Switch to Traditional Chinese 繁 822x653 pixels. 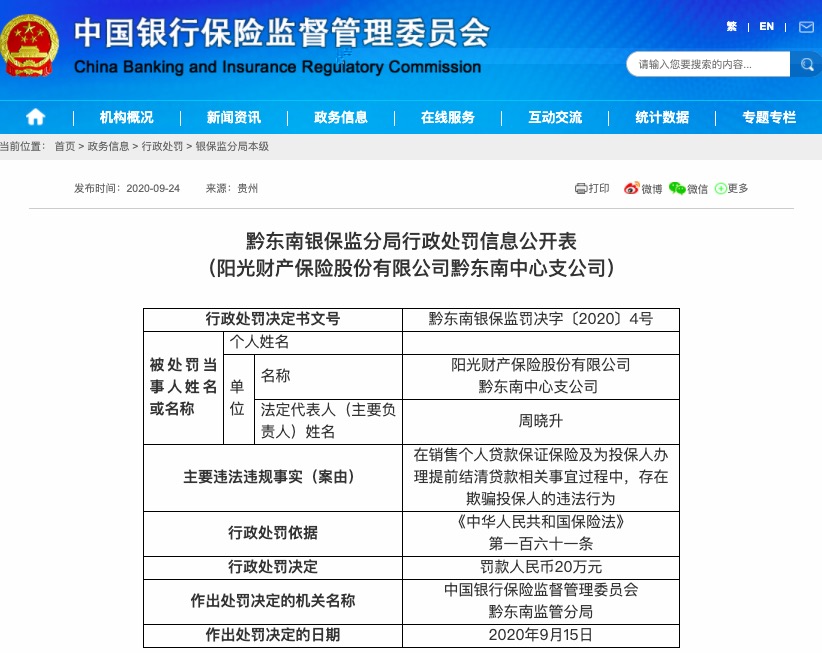[732, 27]
